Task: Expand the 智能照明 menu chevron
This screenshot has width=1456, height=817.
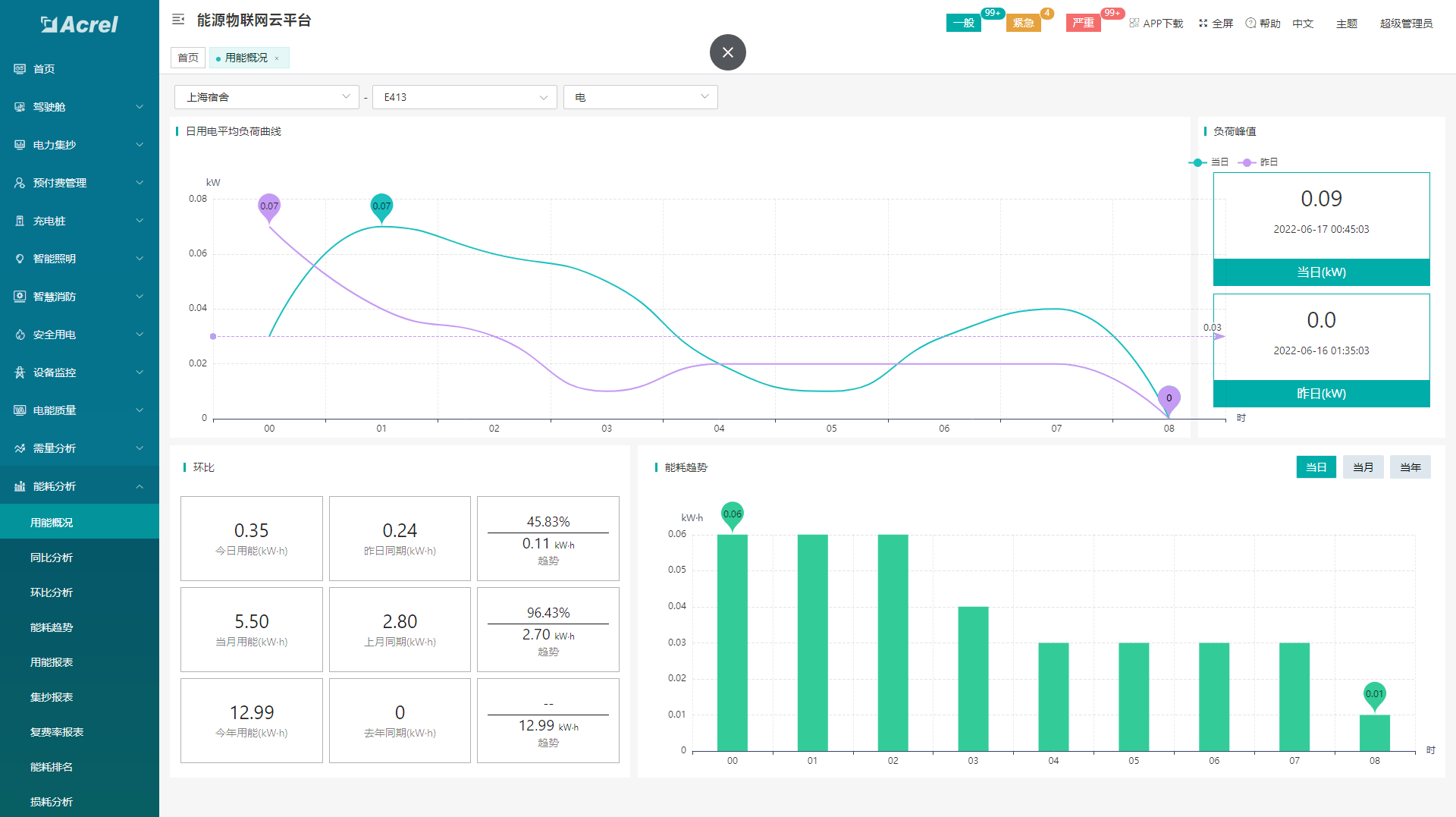Action: click(x=140, y=259)
